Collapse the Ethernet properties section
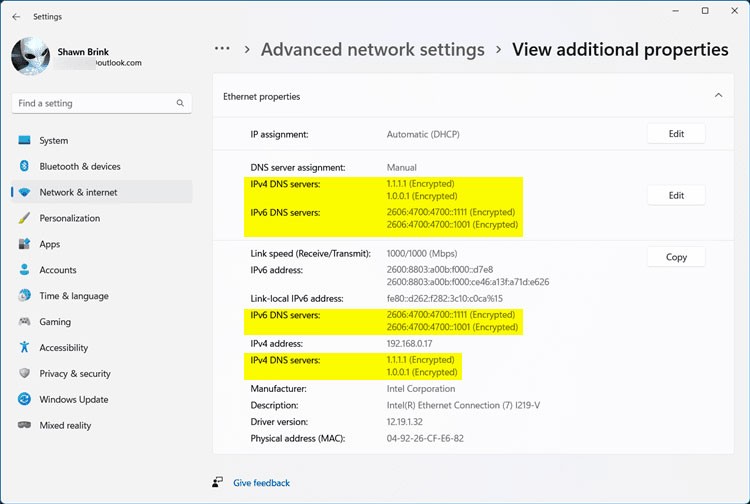 [717, 96]
